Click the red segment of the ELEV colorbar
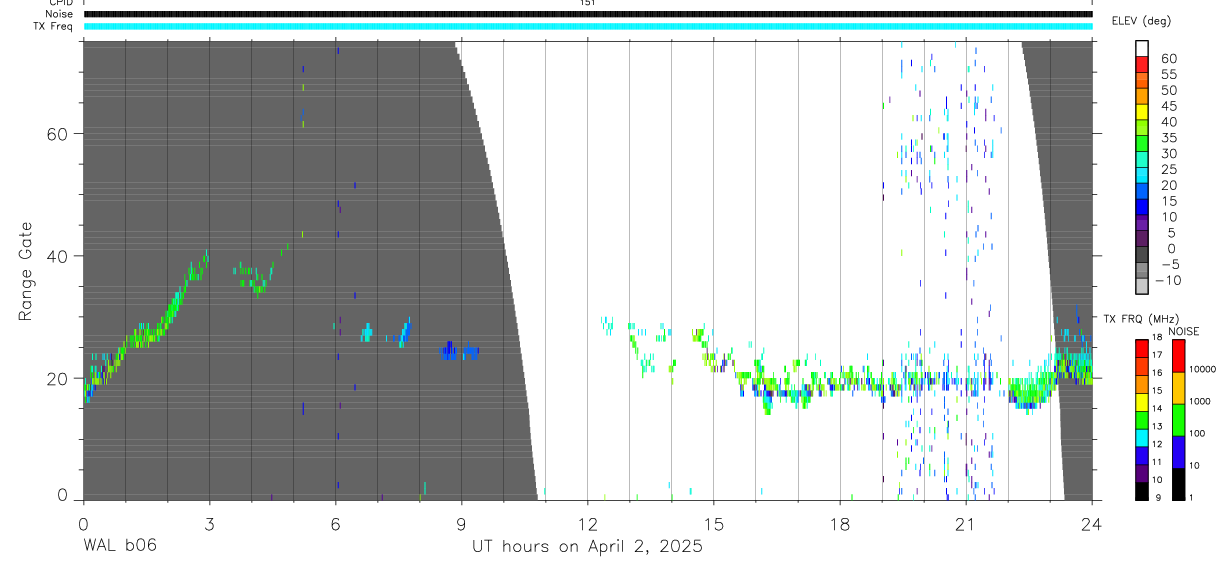The width and height of the screenshot is (1228, 567). pos(1141,66)
